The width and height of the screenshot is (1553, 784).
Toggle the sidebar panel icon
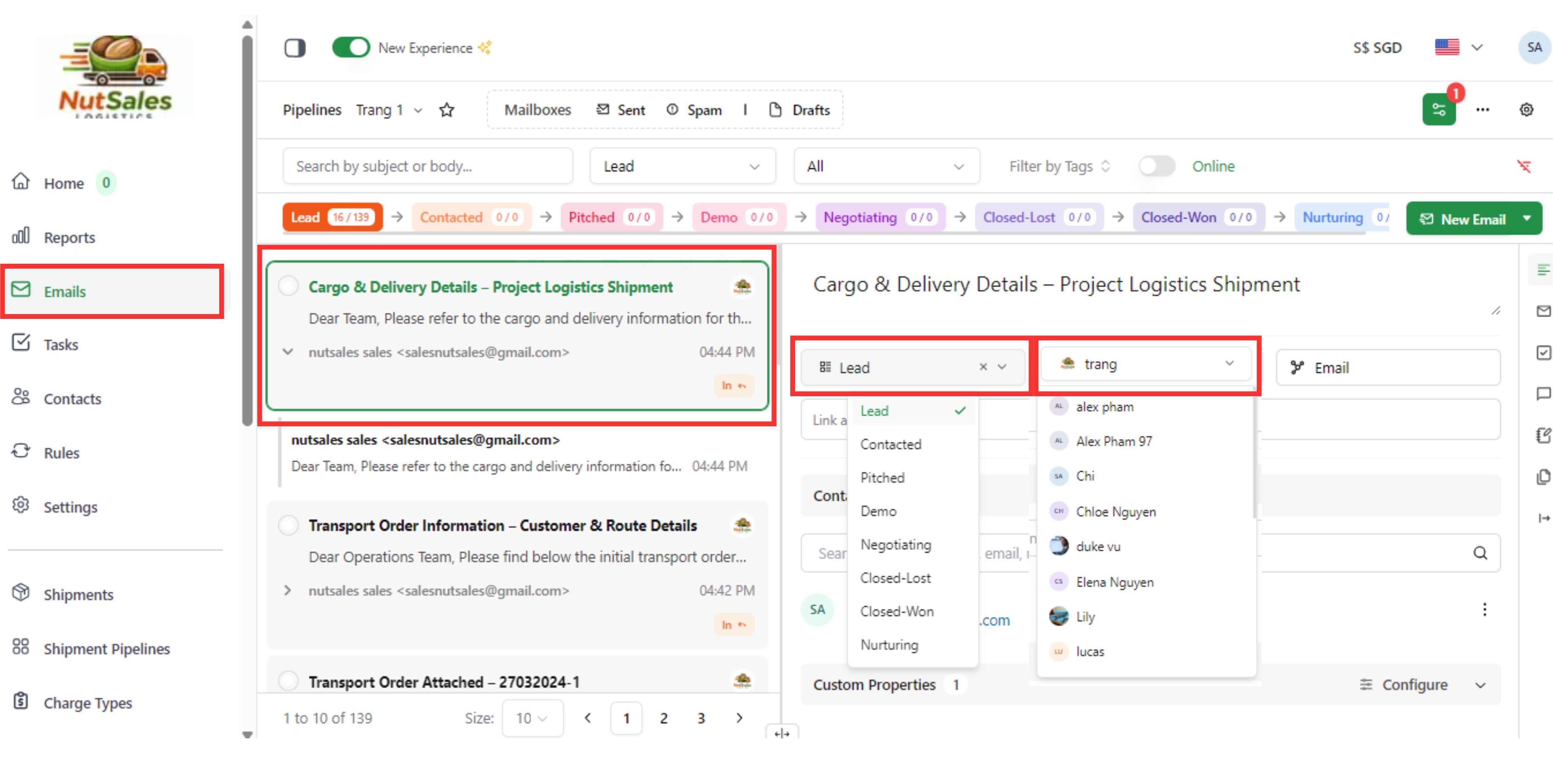(x=295, y=48)
